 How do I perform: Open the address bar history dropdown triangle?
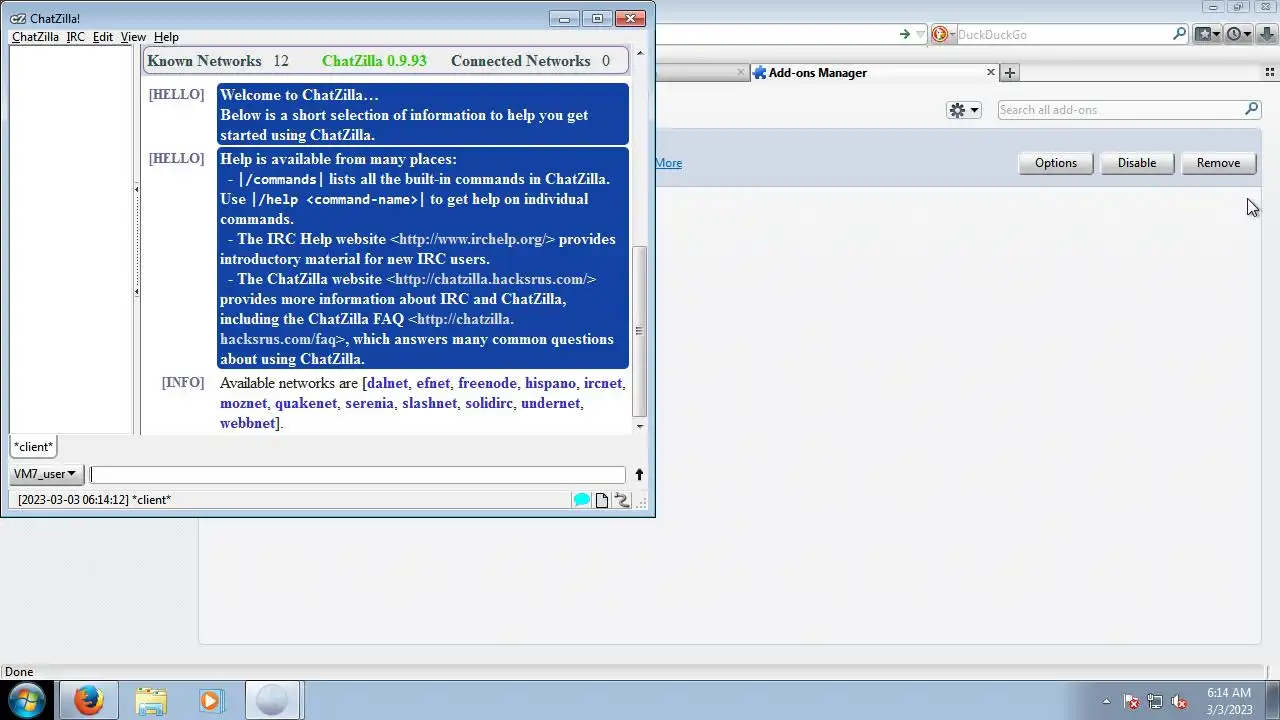(921, 35)
